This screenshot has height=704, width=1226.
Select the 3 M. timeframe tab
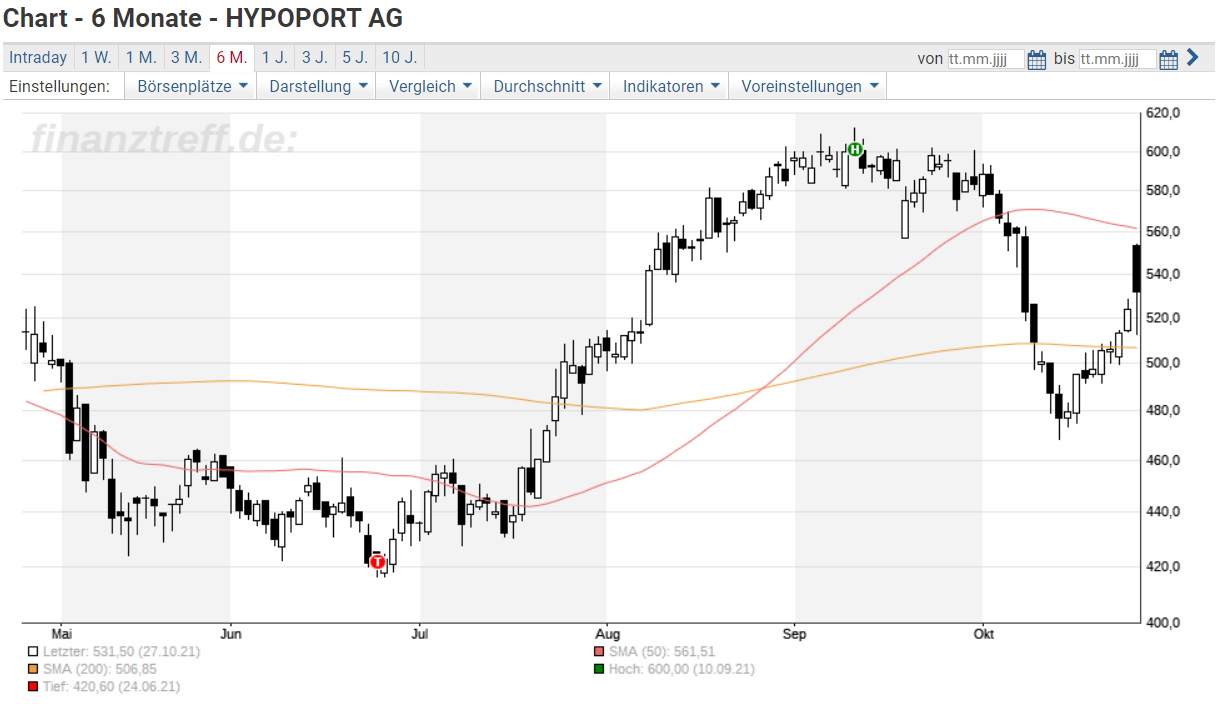tap(186, 58)
